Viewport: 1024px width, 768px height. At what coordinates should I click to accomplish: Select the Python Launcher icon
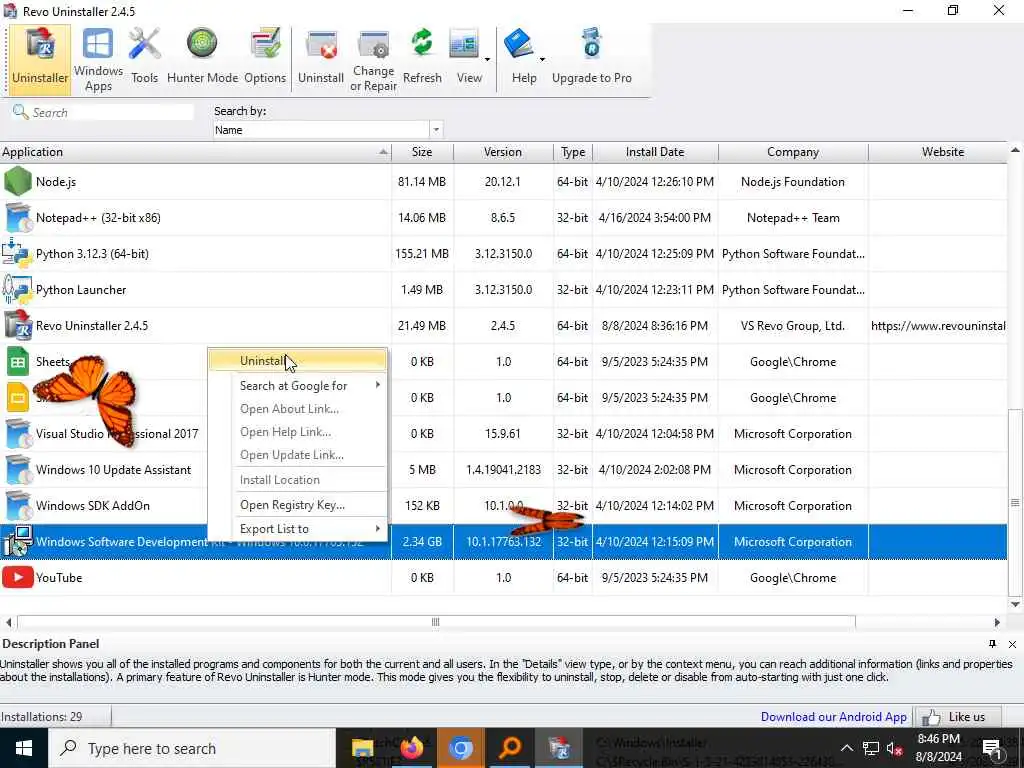[18, 289]
